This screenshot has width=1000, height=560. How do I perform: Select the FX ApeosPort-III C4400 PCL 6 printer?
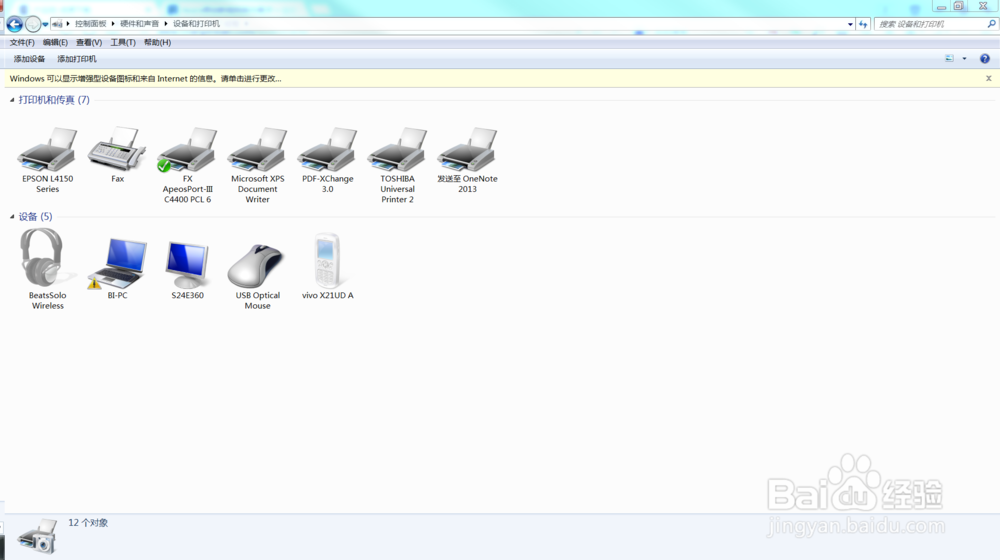tap(187, 150)
